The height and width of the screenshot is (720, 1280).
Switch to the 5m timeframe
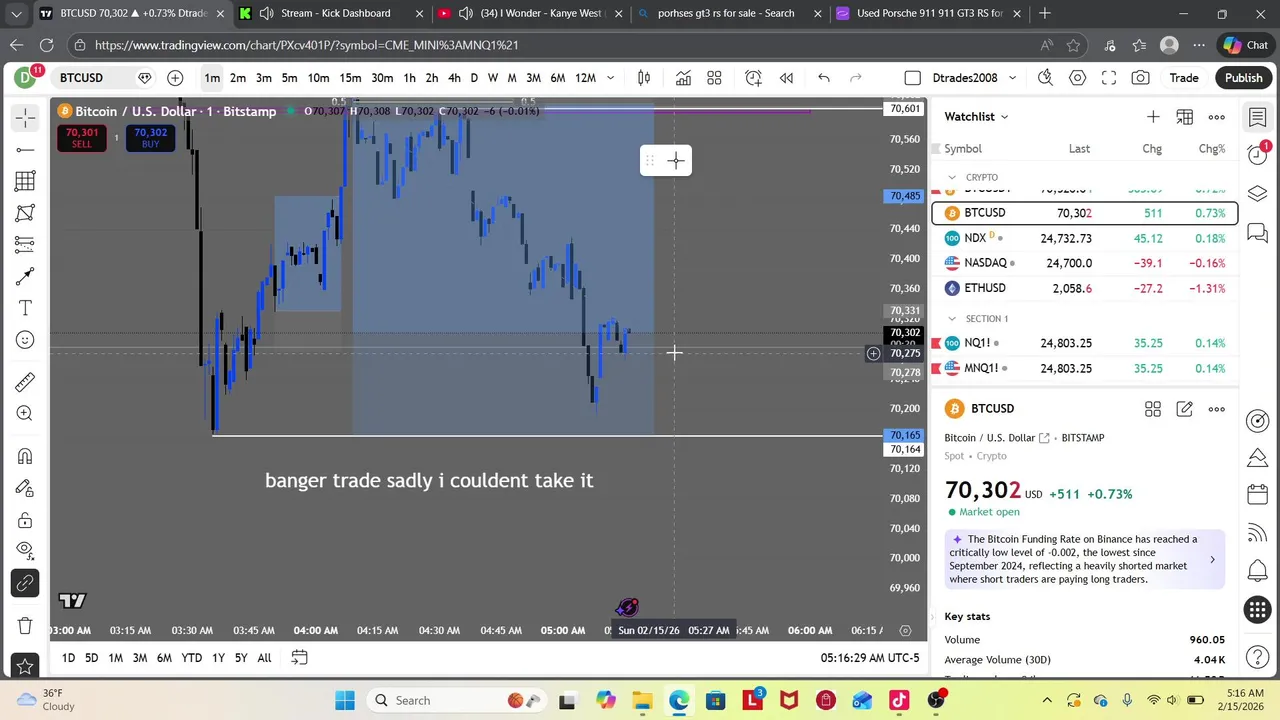[x=289, y=78]
